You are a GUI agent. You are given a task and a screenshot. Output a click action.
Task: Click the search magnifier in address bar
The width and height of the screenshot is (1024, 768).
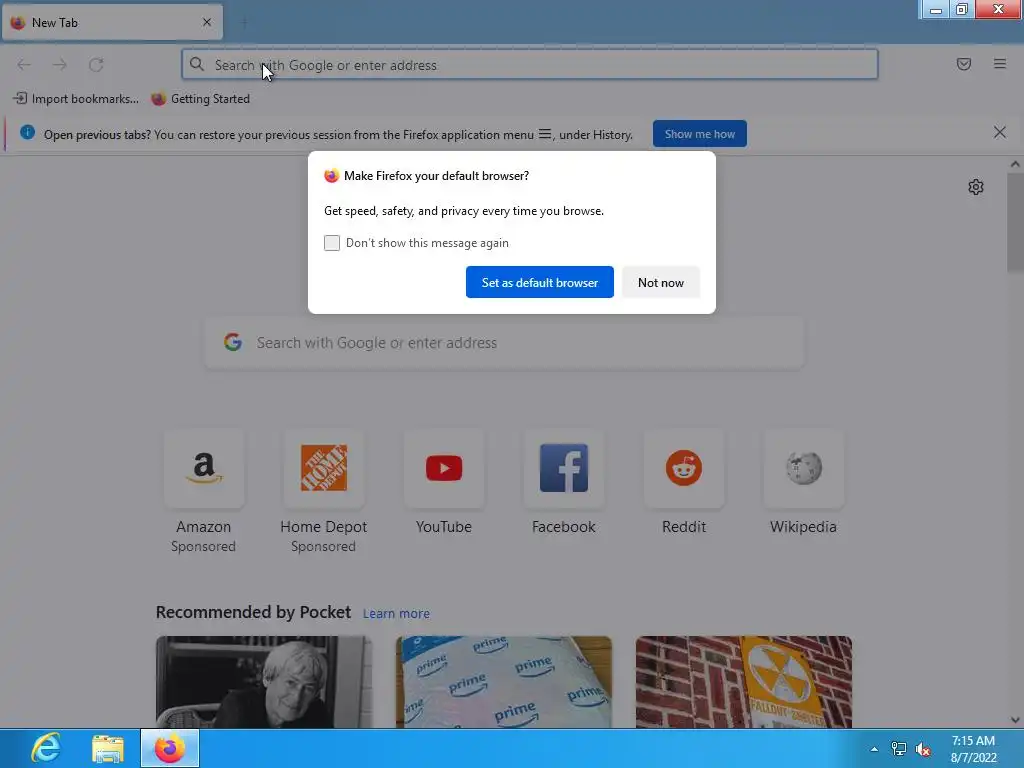pos(197,64)
